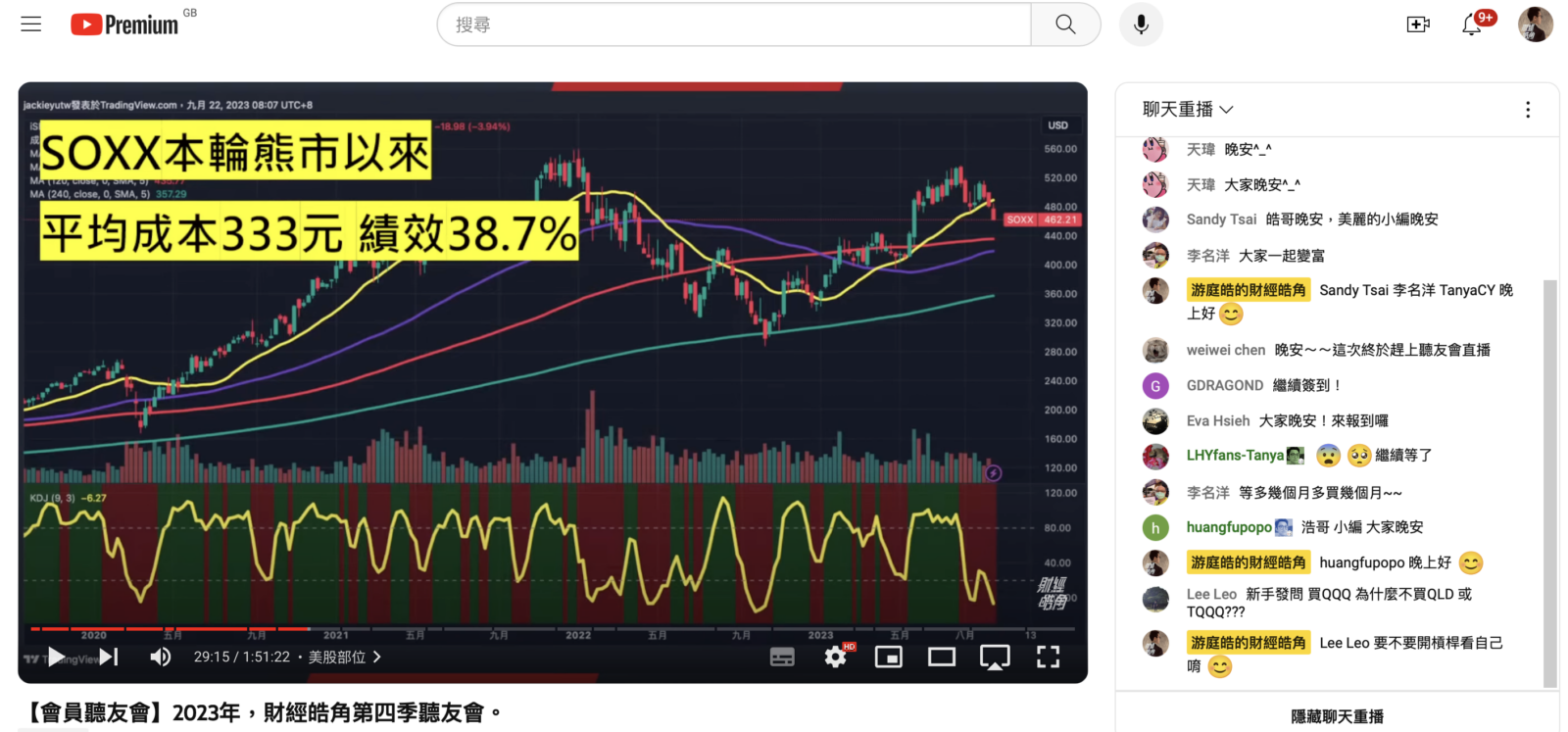Click 隱藏聊天重播 to hide chat
Image resolution: width=1568 pixels, height=732 pixels.
click(x=1337, y=716)
